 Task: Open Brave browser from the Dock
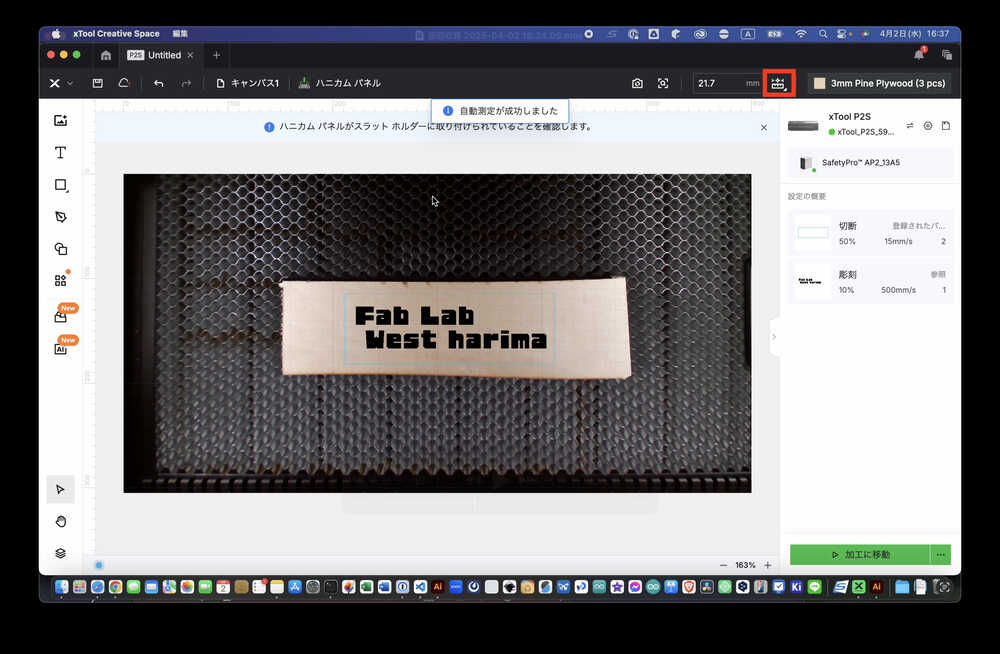click(x=689, y=587)
